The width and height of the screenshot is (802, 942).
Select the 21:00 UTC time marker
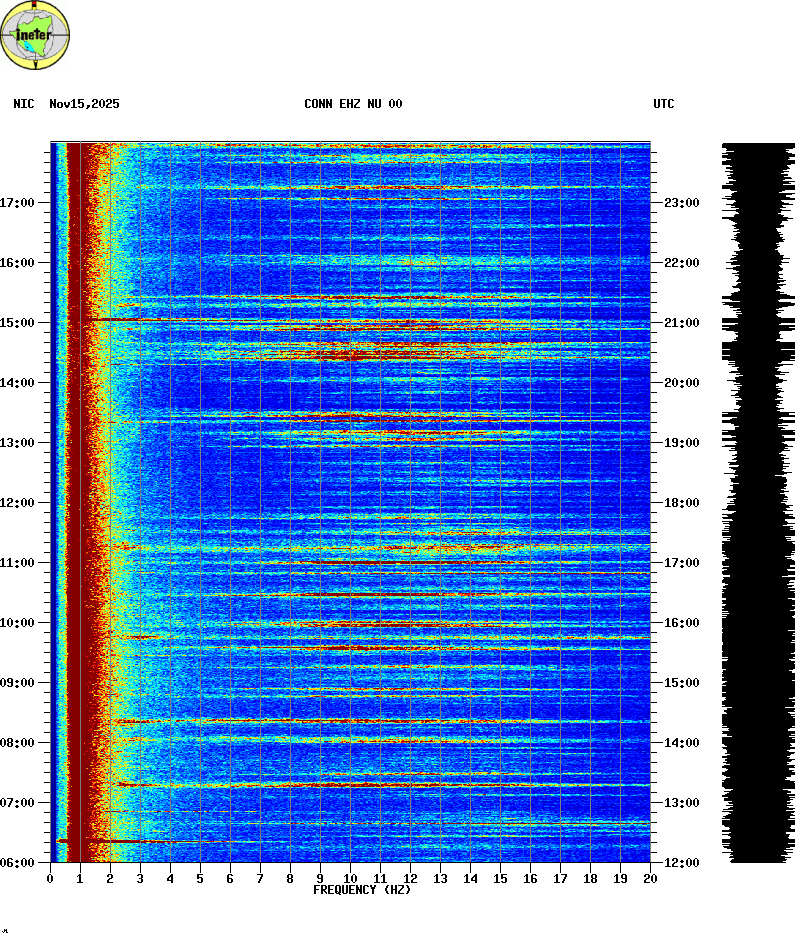pos(681,323)
